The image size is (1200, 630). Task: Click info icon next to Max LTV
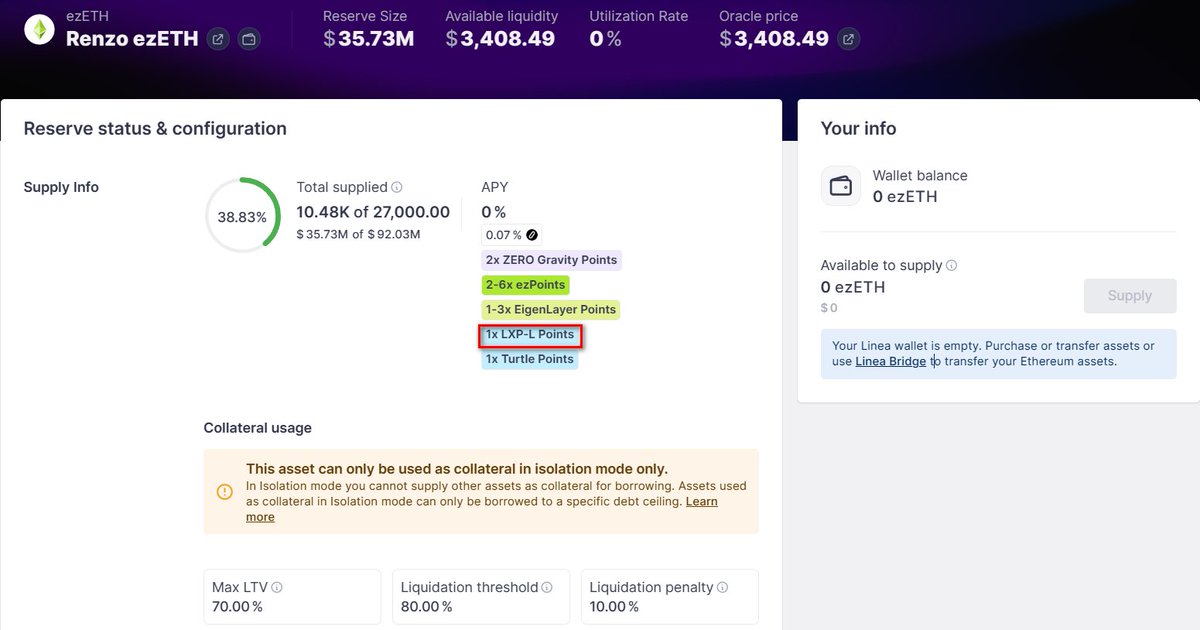pos(276,587)
